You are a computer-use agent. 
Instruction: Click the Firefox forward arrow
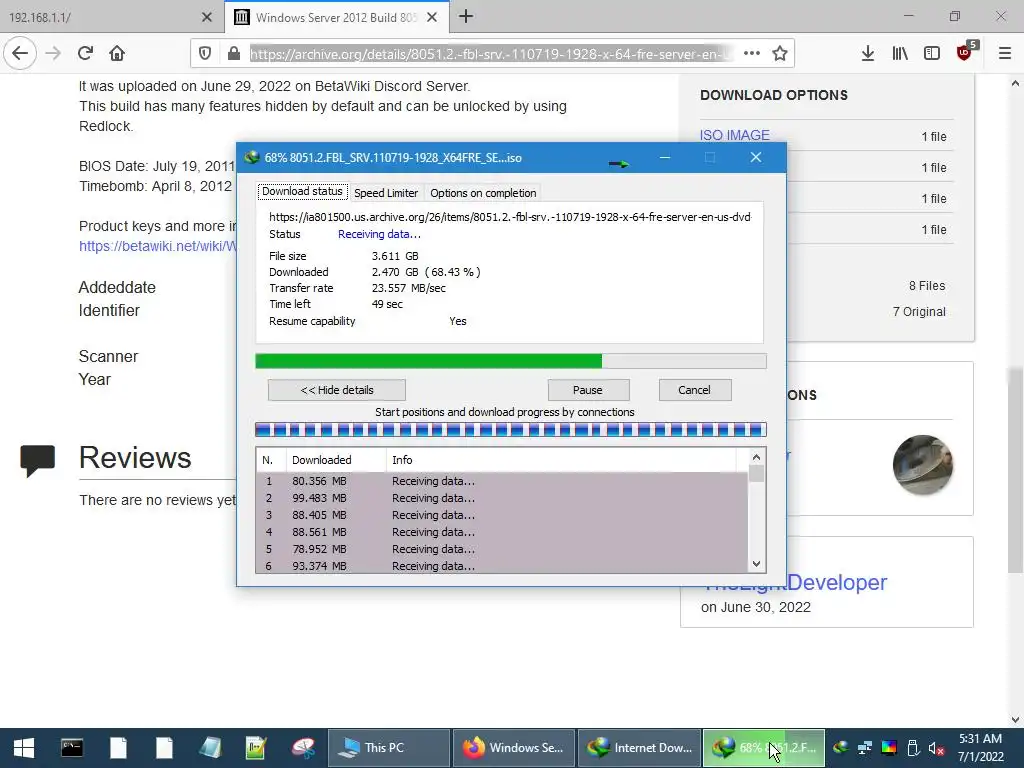53,54
